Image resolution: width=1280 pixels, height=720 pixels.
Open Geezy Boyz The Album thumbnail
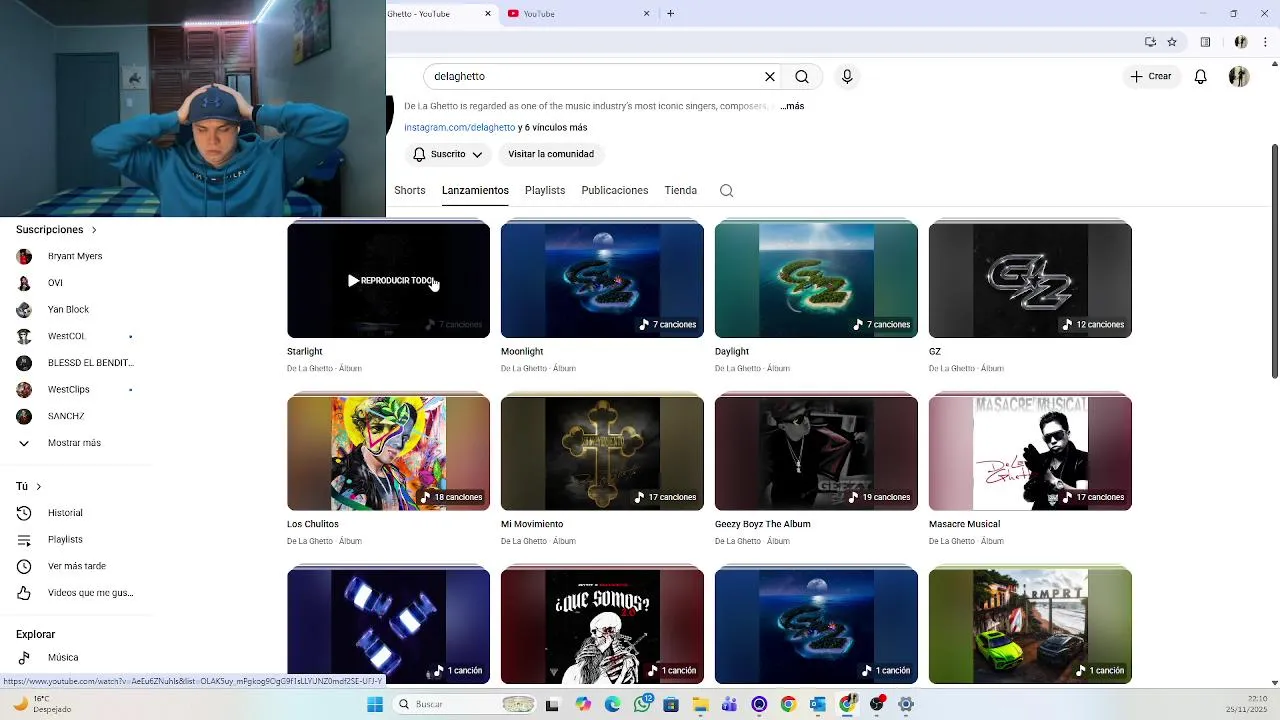pyautogui.click(x=816, y=453)
